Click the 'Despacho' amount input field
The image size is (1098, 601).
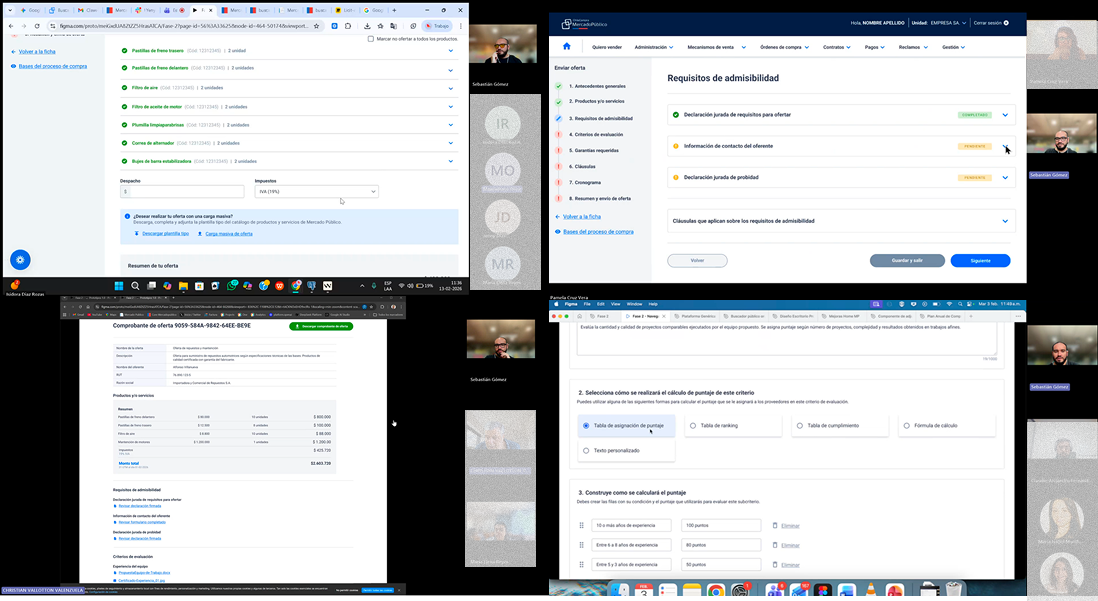(182, 191)
